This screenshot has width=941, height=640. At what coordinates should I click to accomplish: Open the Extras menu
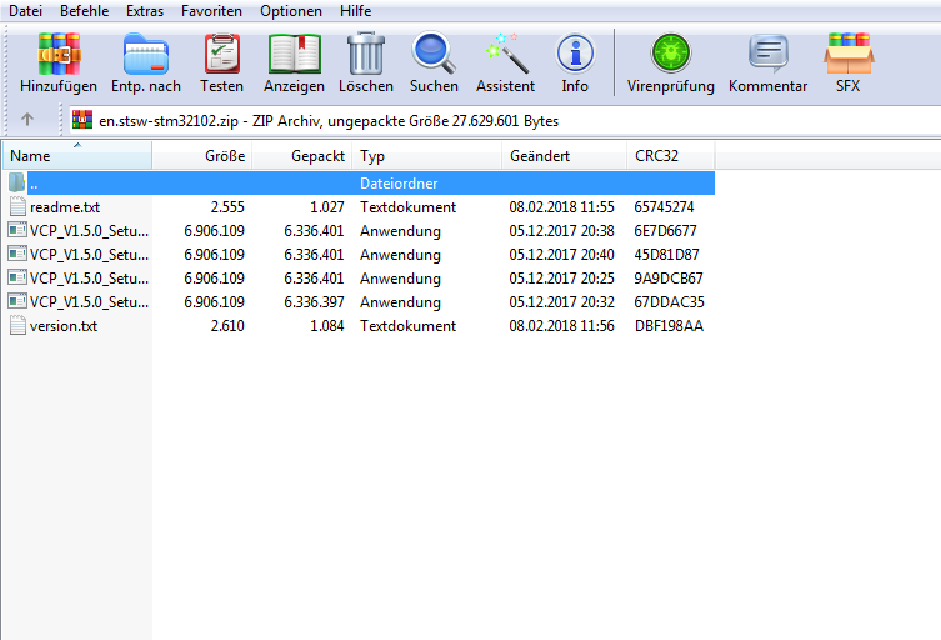[x=145, y=11]
